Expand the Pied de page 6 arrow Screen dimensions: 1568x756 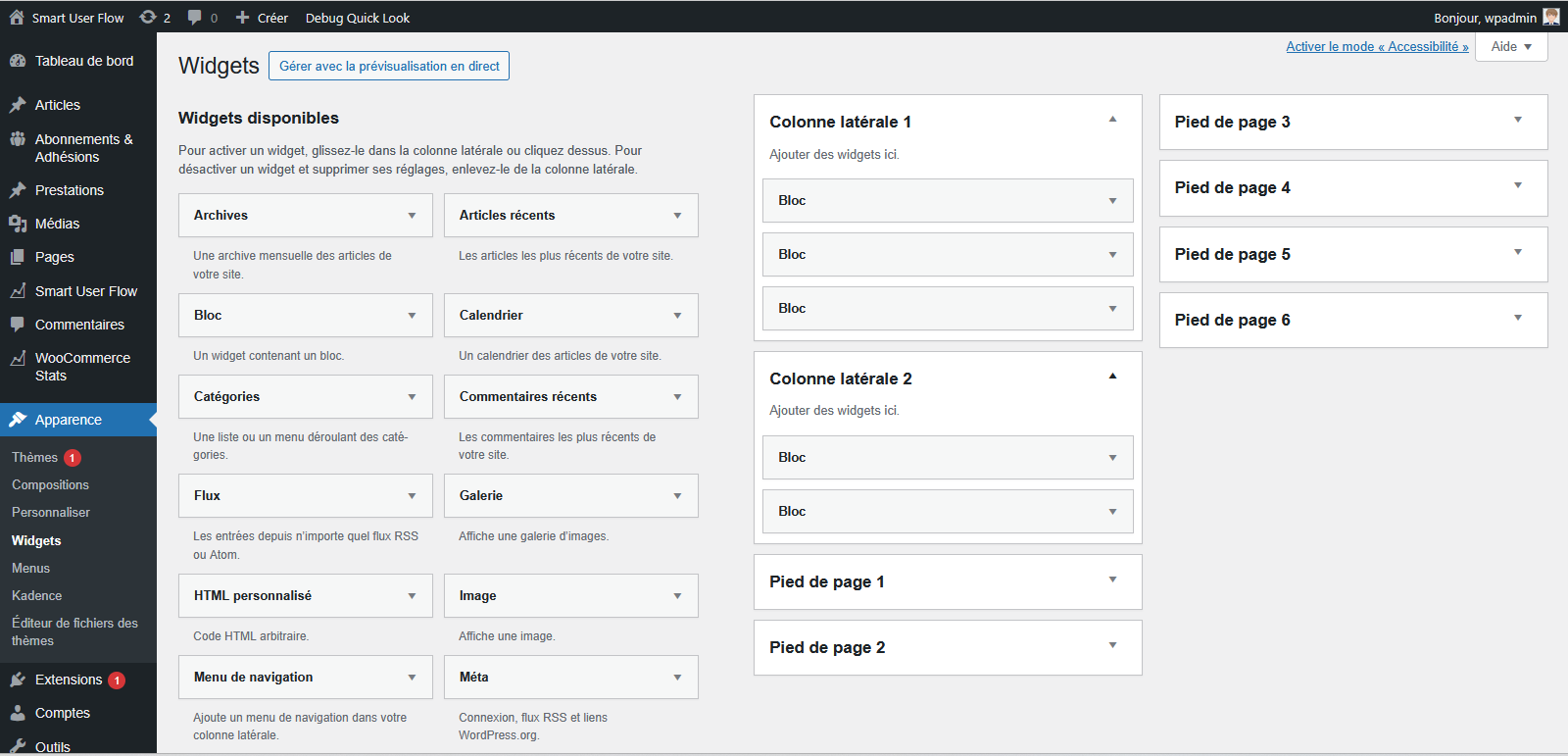(1518, 318)
